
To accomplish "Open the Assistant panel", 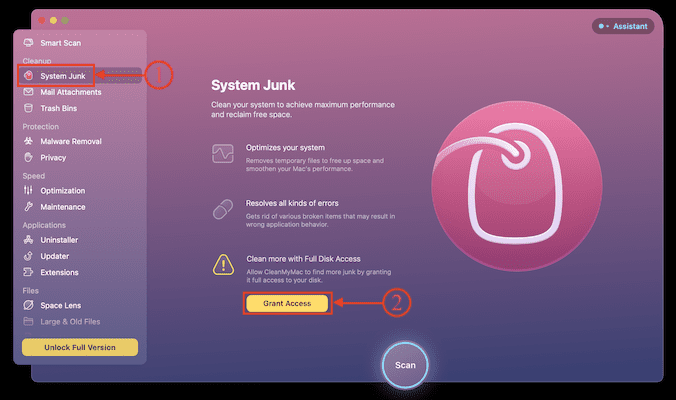I will [623, 26].
